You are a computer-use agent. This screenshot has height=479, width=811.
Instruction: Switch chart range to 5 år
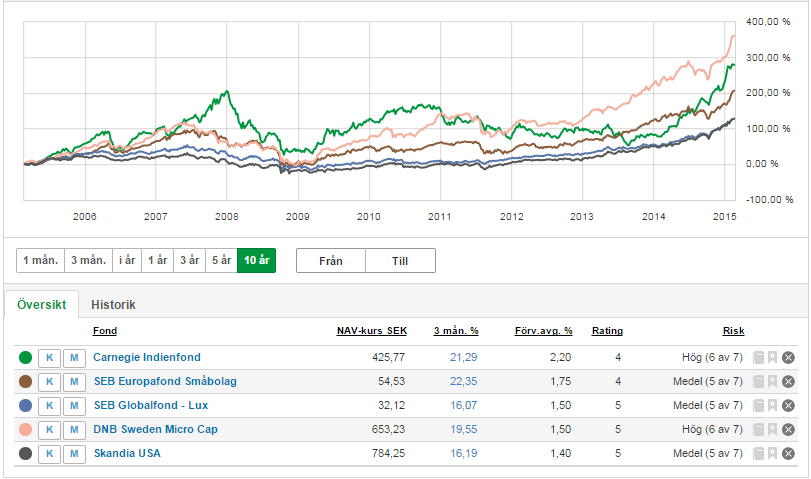pyautogui.click(x=219, y=260)
